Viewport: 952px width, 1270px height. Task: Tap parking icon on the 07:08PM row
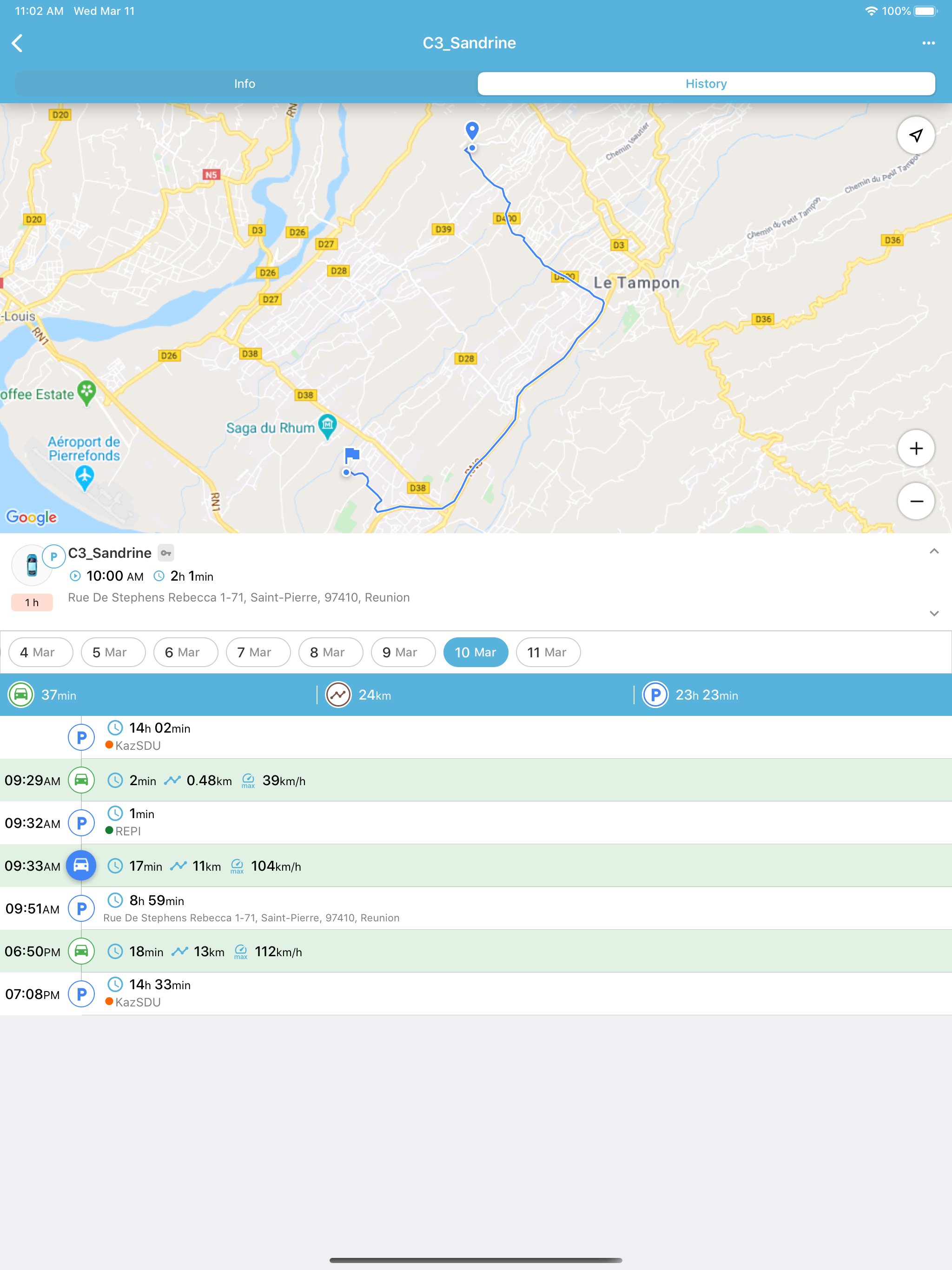click(x=81, y=994)
